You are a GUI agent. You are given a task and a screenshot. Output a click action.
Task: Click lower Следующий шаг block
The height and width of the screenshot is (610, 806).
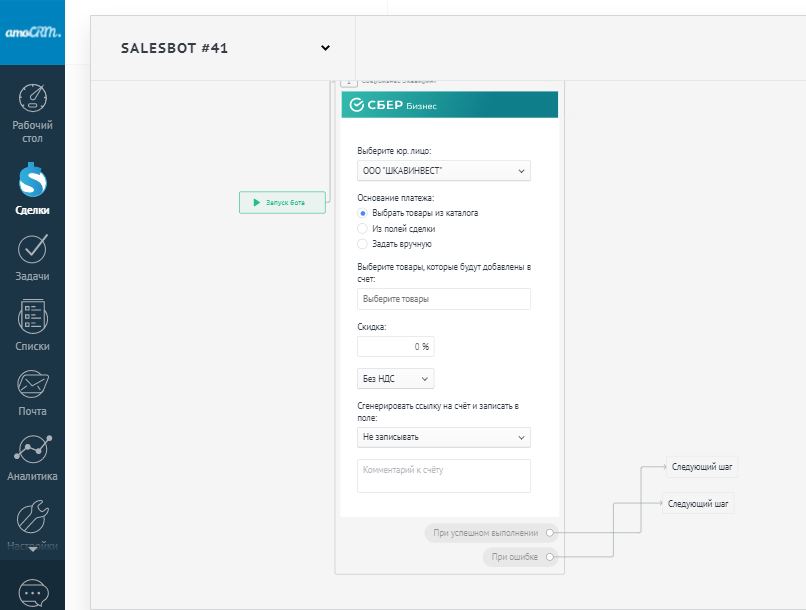pos(698,504)
